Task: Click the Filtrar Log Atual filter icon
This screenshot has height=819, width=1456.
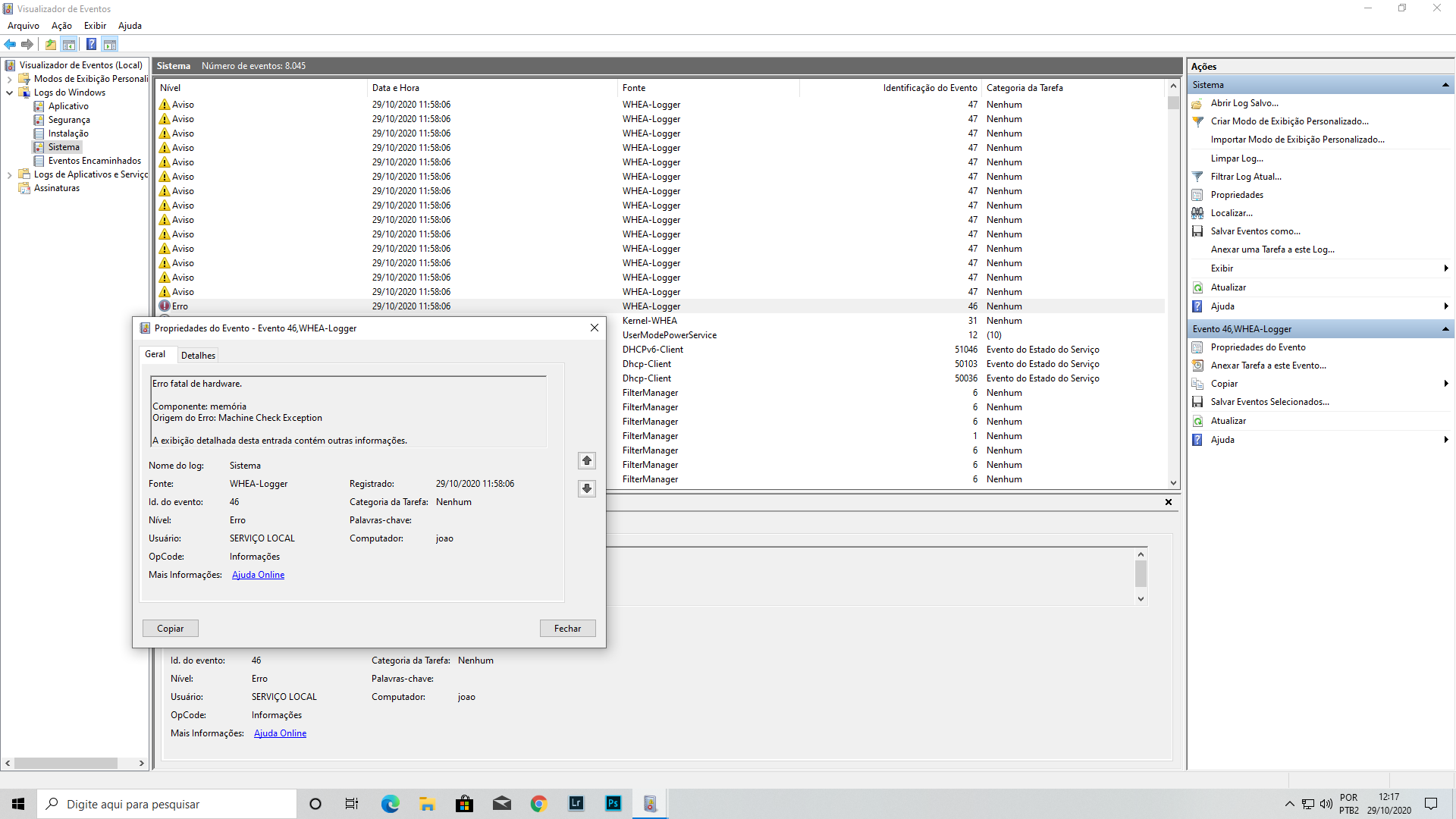Action: click(x=1197, y=177)
